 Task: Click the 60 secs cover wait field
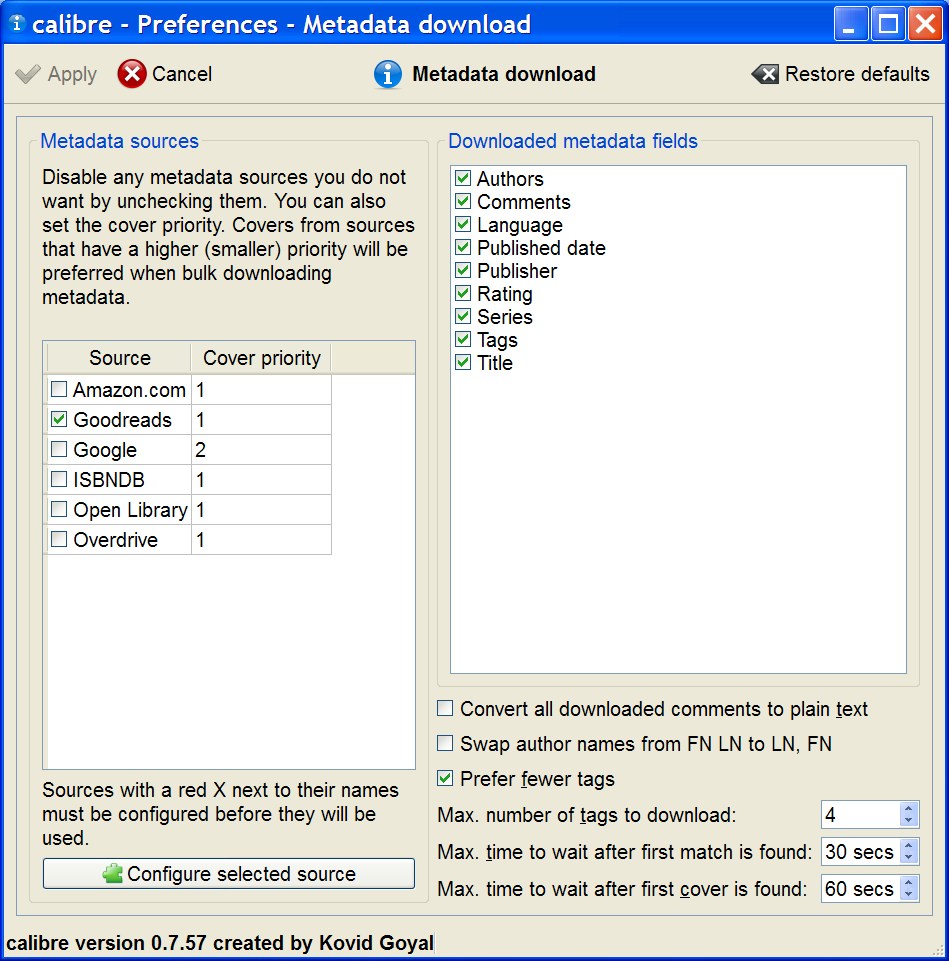pyautogui.click(x=860, y=889)
